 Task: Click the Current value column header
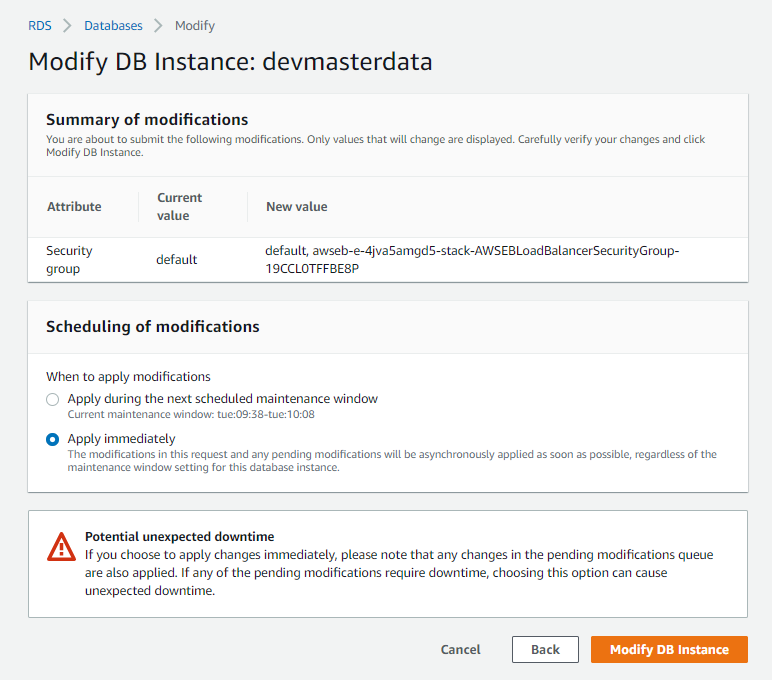pyautogui.click(x=179, y=207)
